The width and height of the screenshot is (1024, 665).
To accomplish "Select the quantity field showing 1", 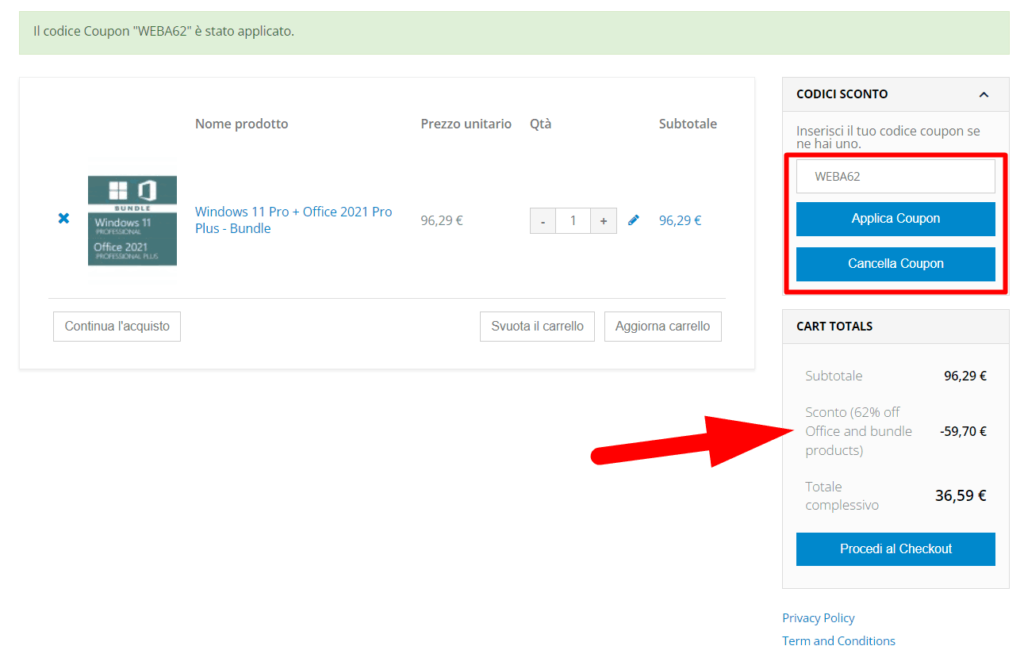I will click(573, 221).
